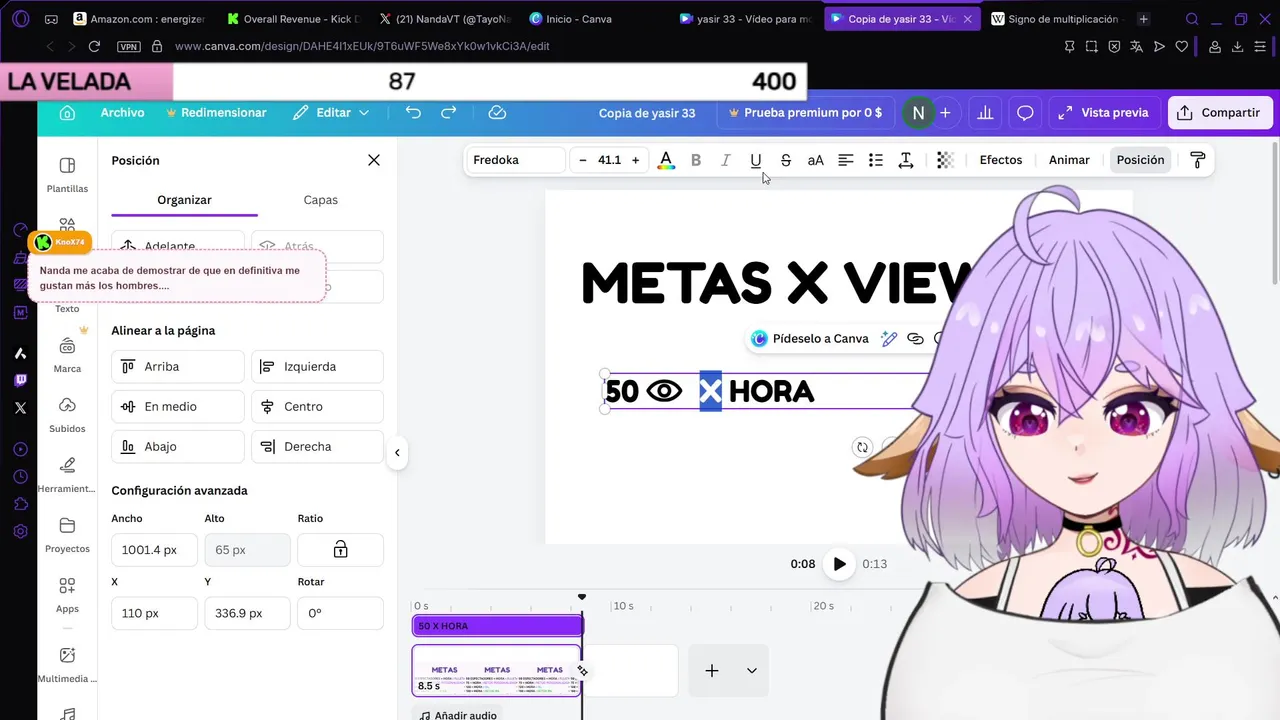
Task: Check cloud save status icon
Action: [497, 113]
